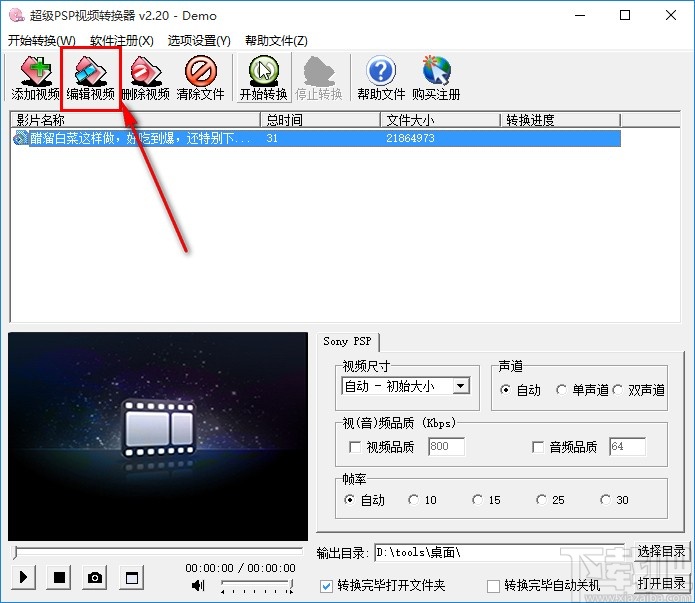Select 单声道 mono channel option
The width and height of the screenshot is (695, 603).
point(562,390)
